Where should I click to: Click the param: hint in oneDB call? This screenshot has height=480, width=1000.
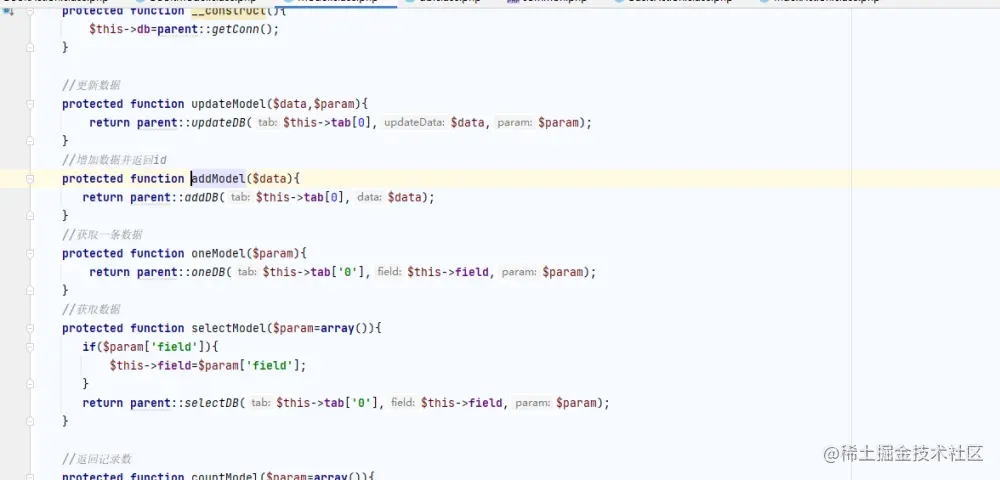(x=519, y=272)
